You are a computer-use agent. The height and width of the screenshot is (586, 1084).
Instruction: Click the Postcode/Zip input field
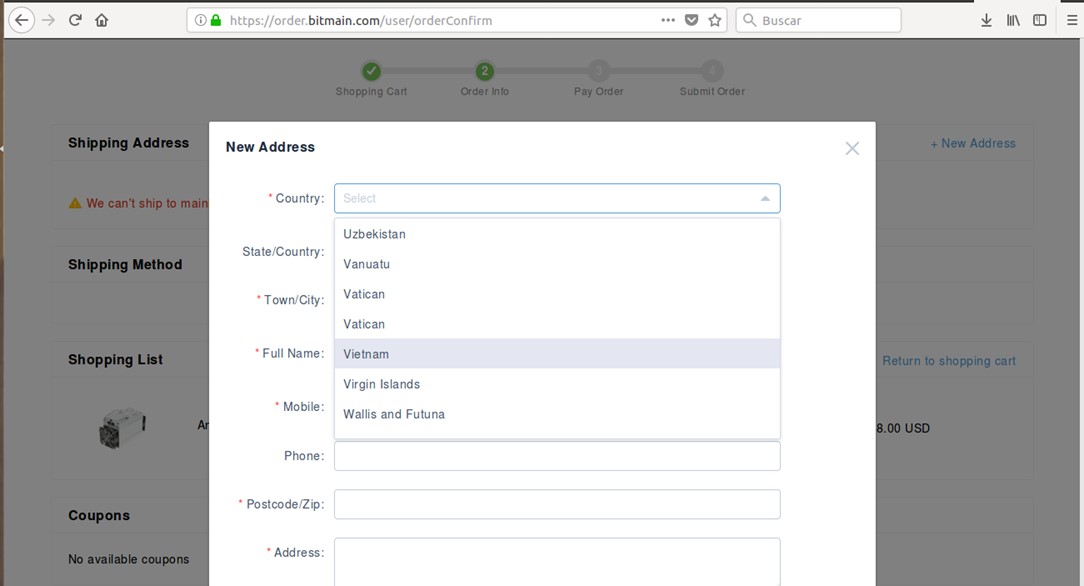pos(556,504)
